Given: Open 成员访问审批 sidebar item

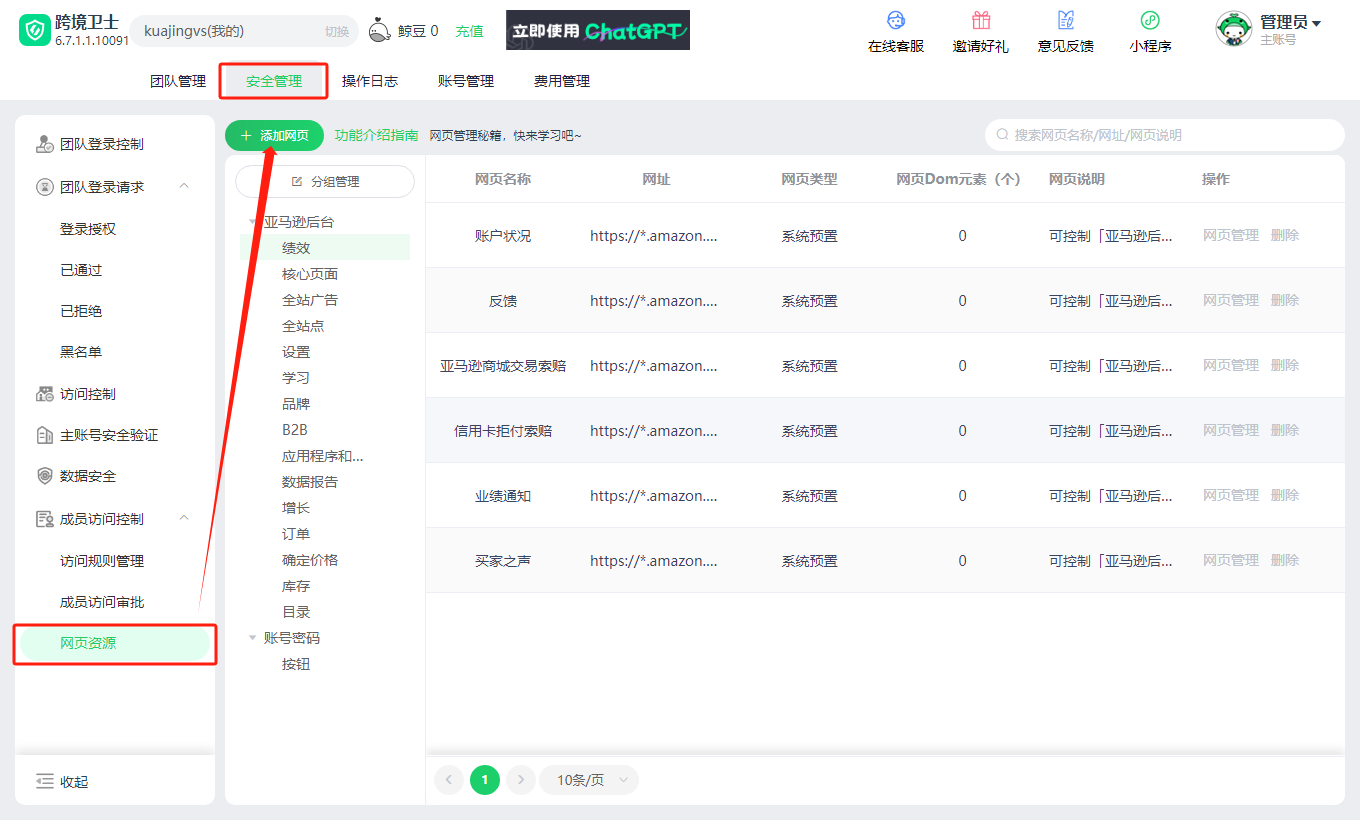Looking at the screenshot, I should [x=102, y=602].
